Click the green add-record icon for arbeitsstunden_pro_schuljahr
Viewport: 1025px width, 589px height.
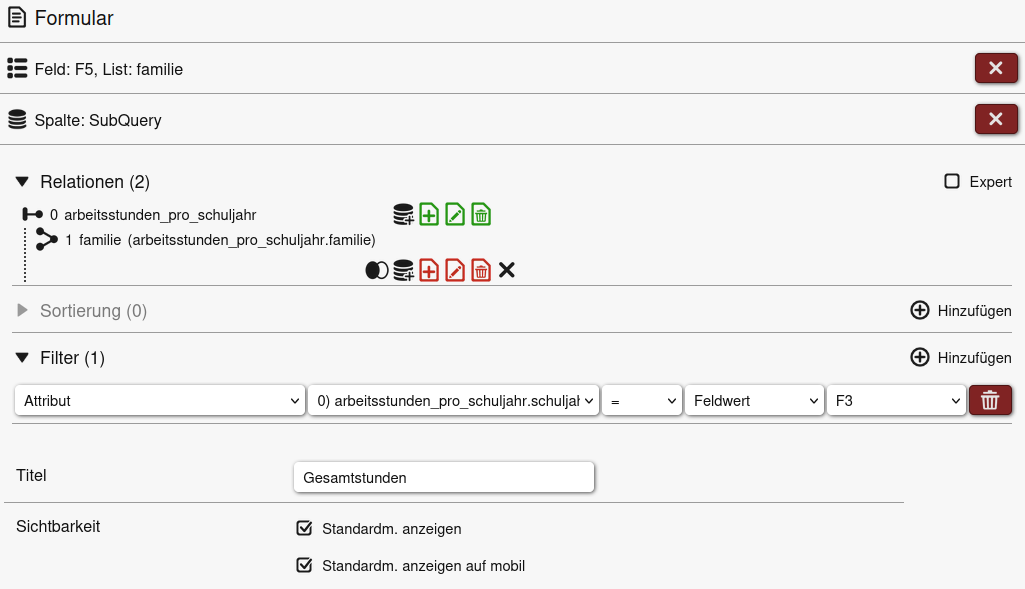429,214
